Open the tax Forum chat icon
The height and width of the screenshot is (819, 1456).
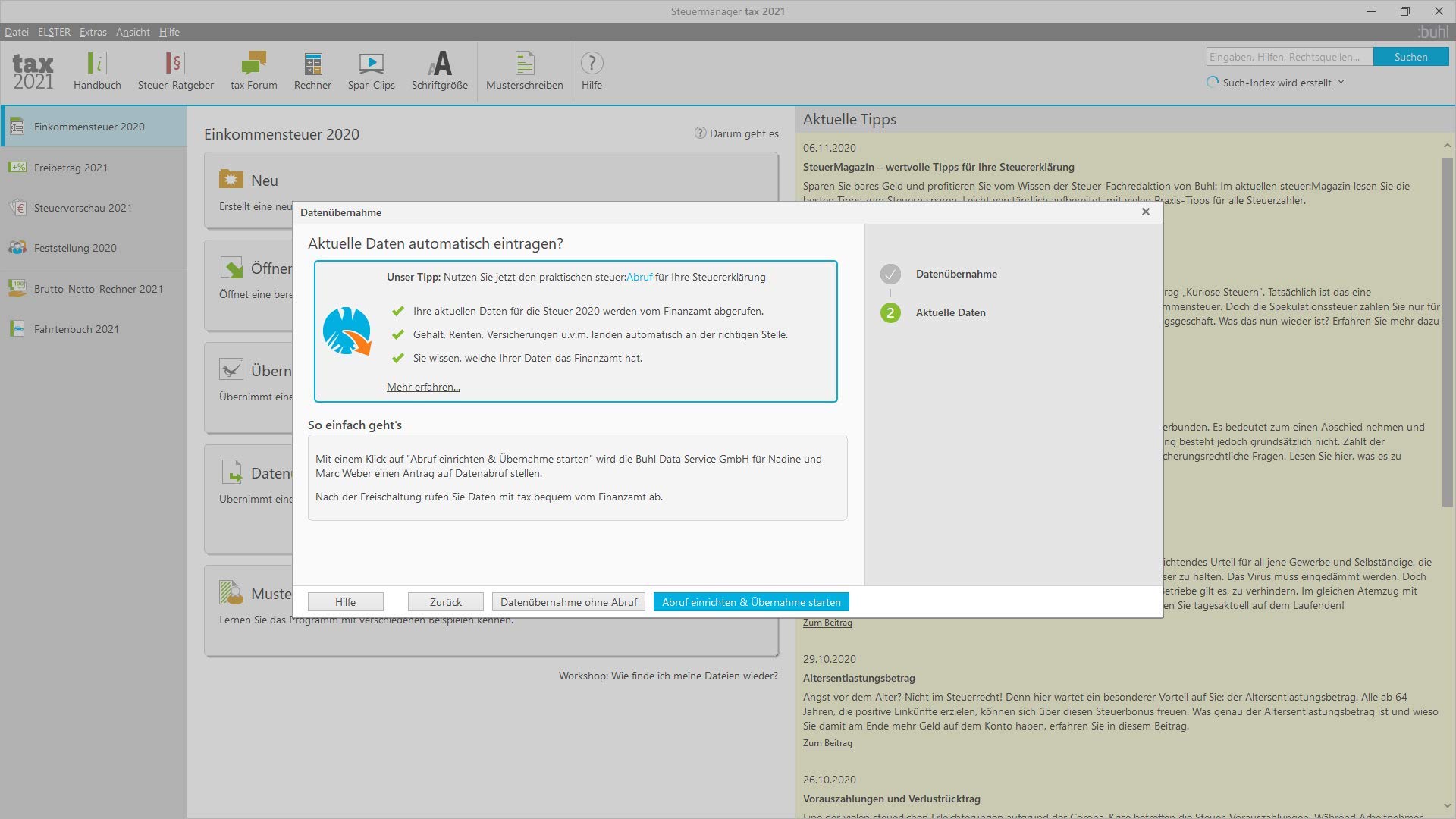(x=253, y=64)
